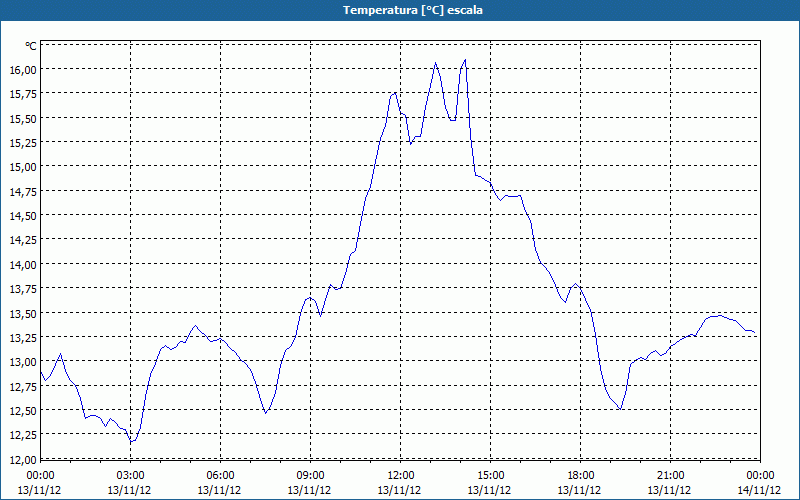
Task: Click the 12:00 time axis label
Action: (401, 476)
